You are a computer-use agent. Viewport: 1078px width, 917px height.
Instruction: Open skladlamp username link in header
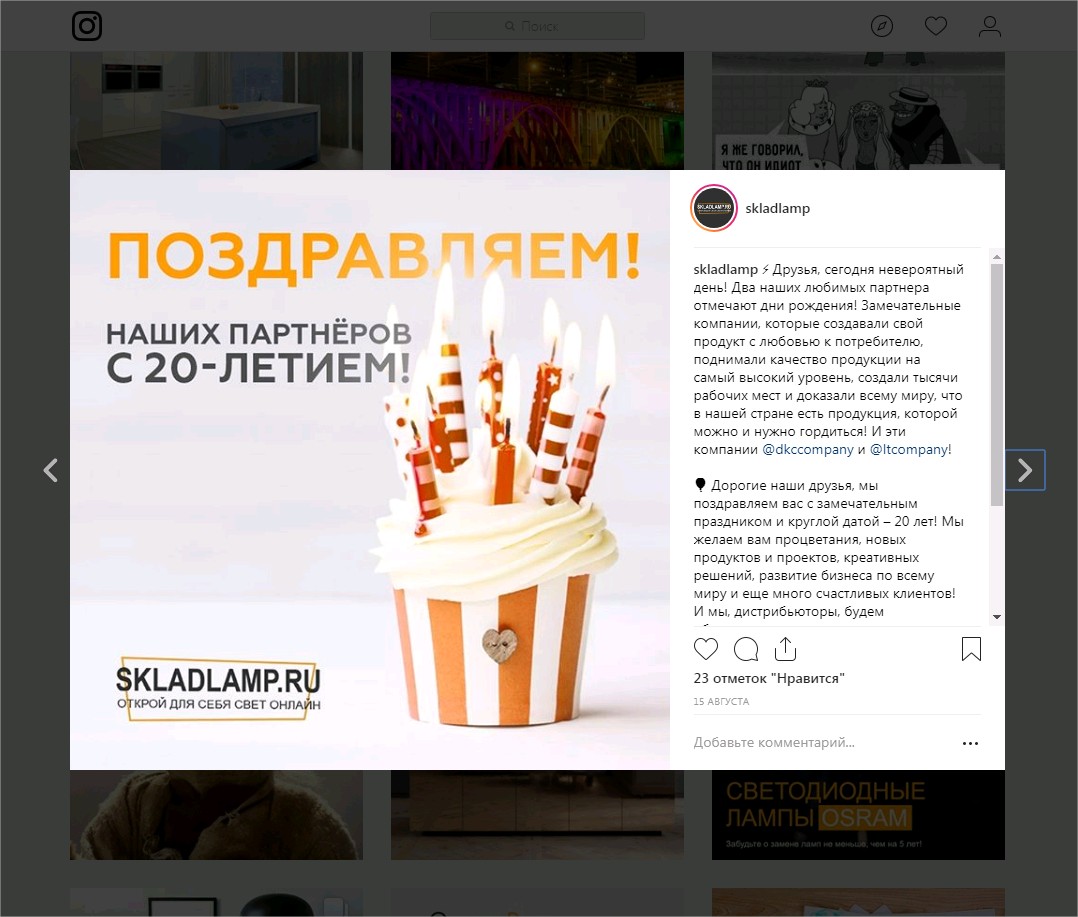click(778, 208)
